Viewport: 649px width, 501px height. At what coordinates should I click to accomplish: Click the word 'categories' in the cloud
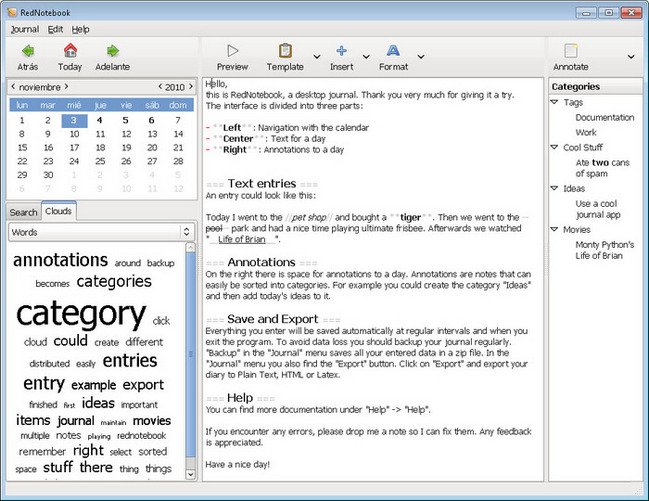pyautogui.click(x=114, y=282)
